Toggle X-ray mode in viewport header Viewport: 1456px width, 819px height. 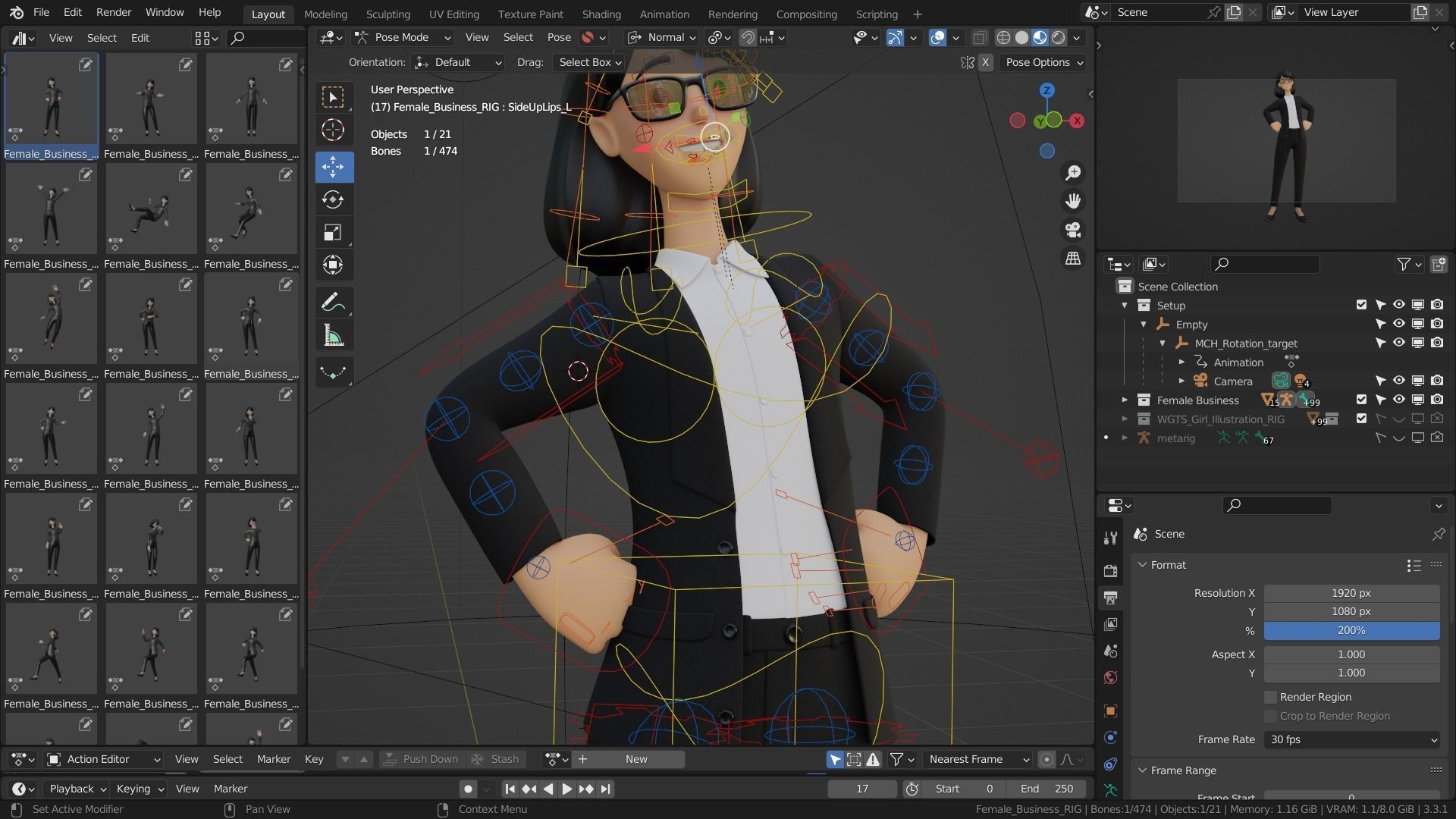980,37
